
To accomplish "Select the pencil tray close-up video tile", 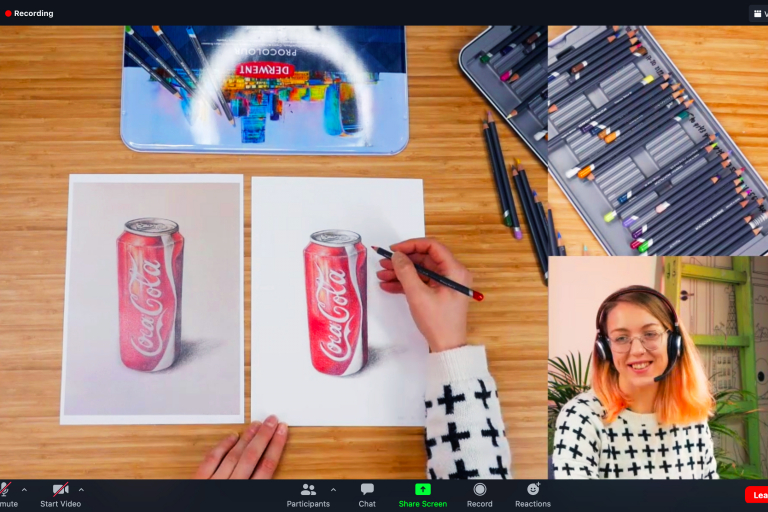I will 657,140.
